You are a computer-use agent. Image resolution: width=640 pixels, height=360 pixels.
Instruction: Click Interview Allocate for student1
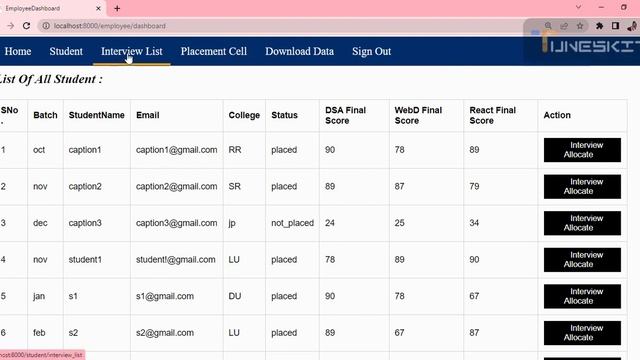coord(582,260)
